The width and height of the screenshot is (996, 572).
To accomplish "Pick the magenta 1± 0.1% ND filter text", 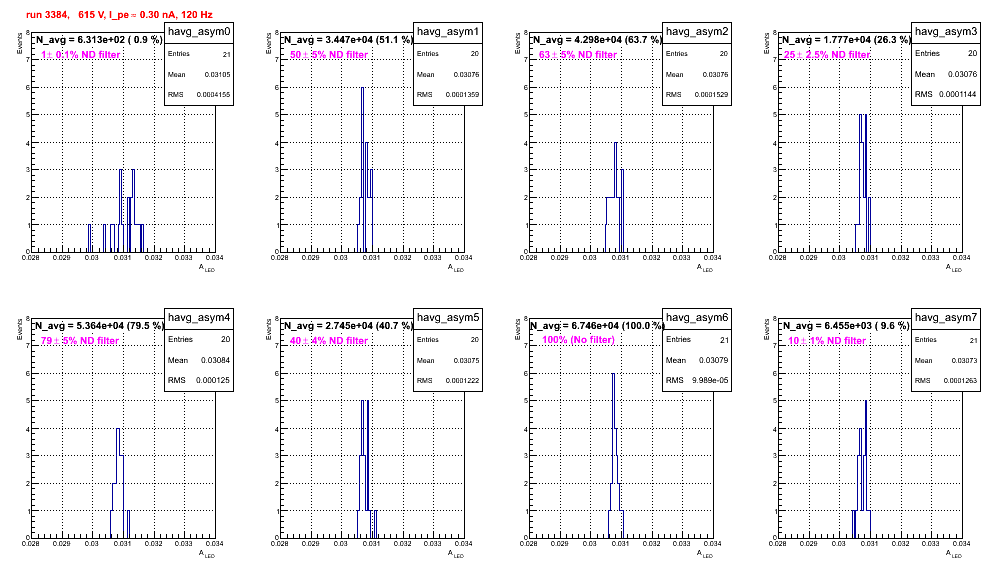I will click(x=81, y=55).
